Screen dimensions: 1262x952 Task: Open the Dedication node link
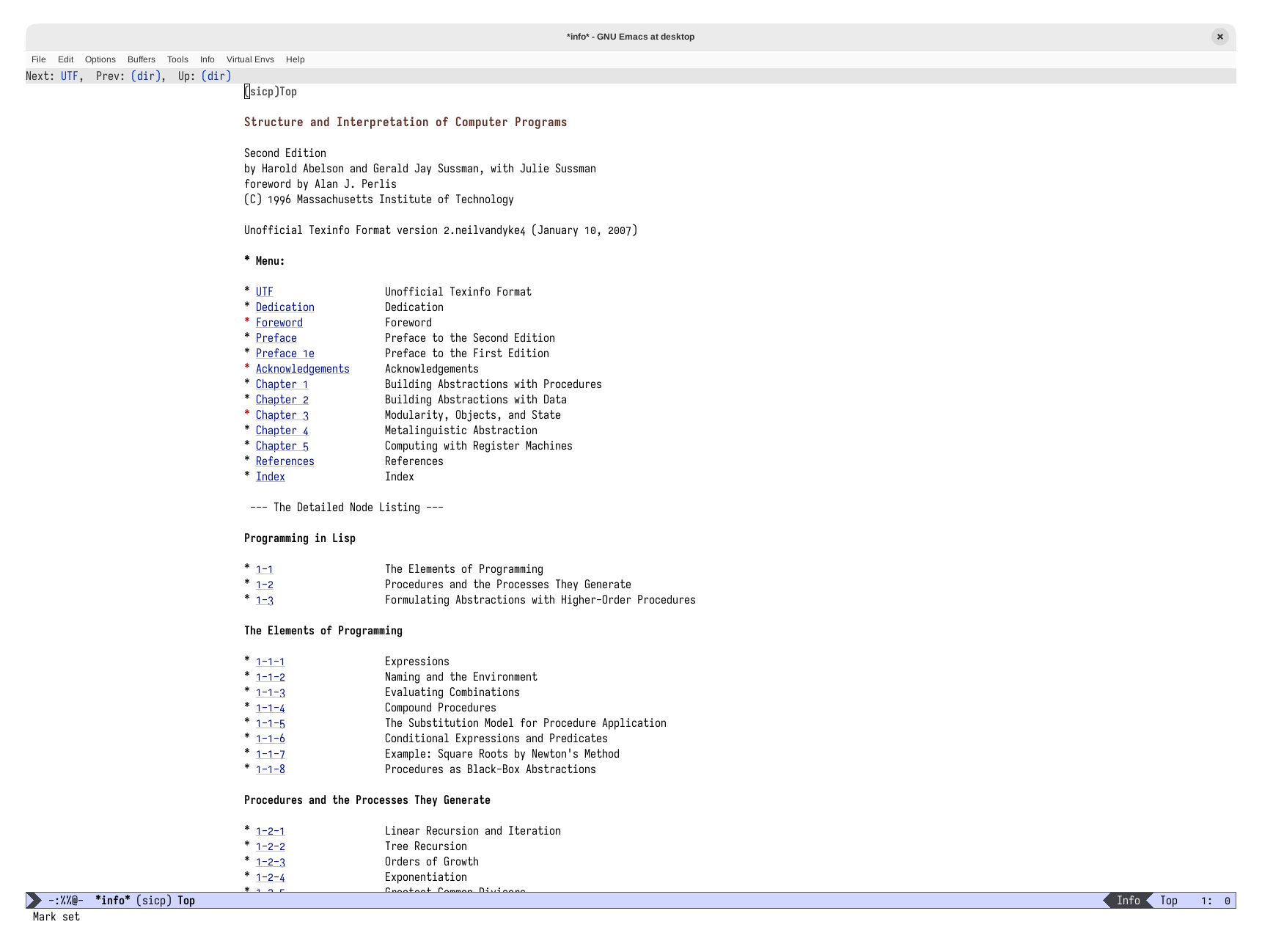[x=285, y=307]
